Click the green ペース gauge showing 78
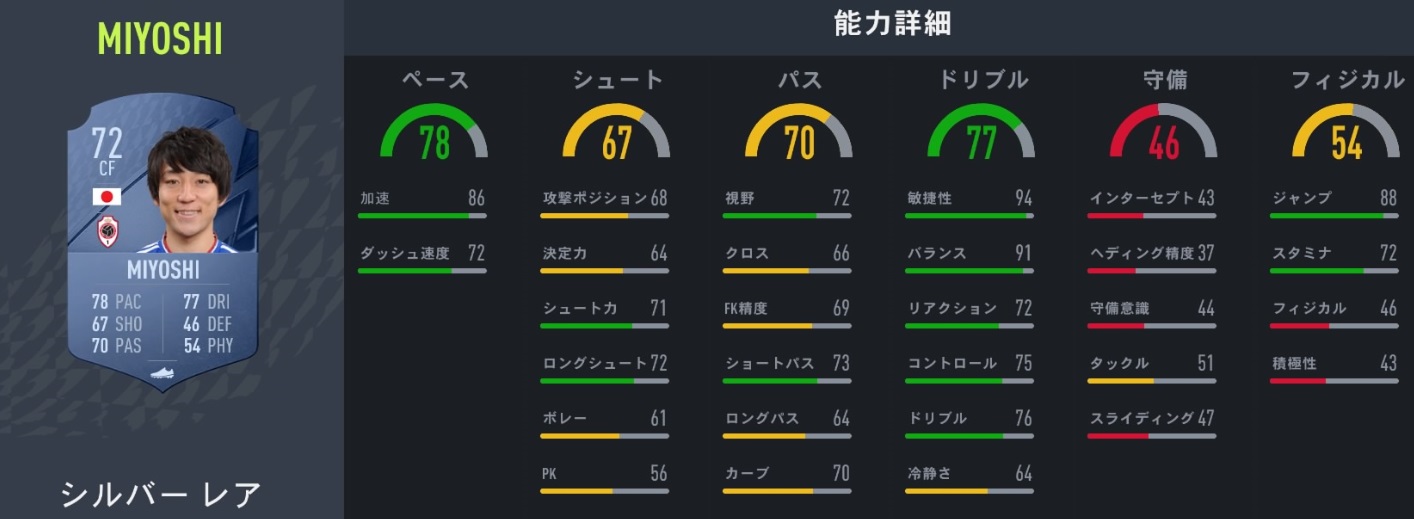Viewport: 1414px width, 519px height. click(x=434, y=133)
